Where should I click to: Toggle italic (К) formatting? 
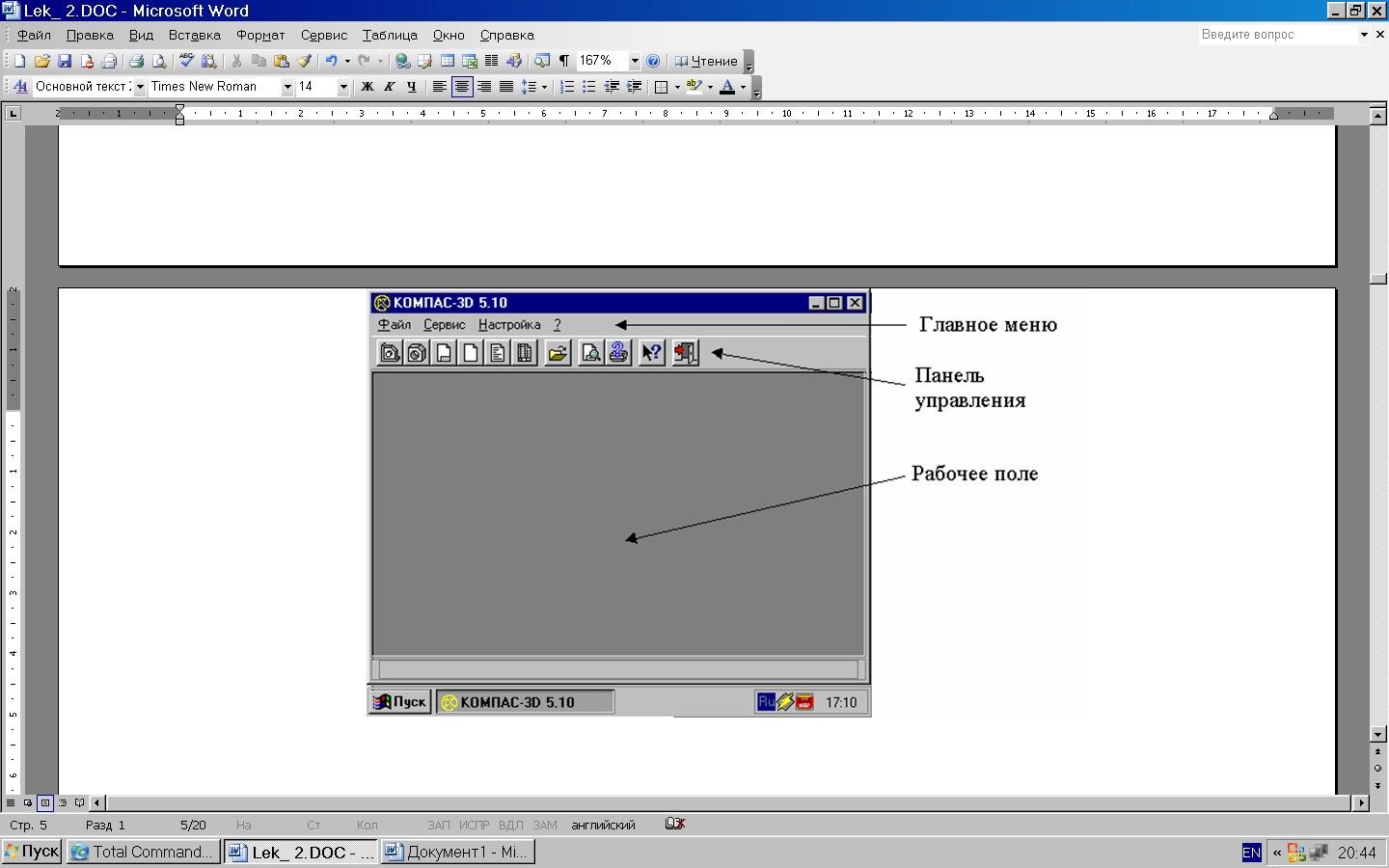coord(389,87)
